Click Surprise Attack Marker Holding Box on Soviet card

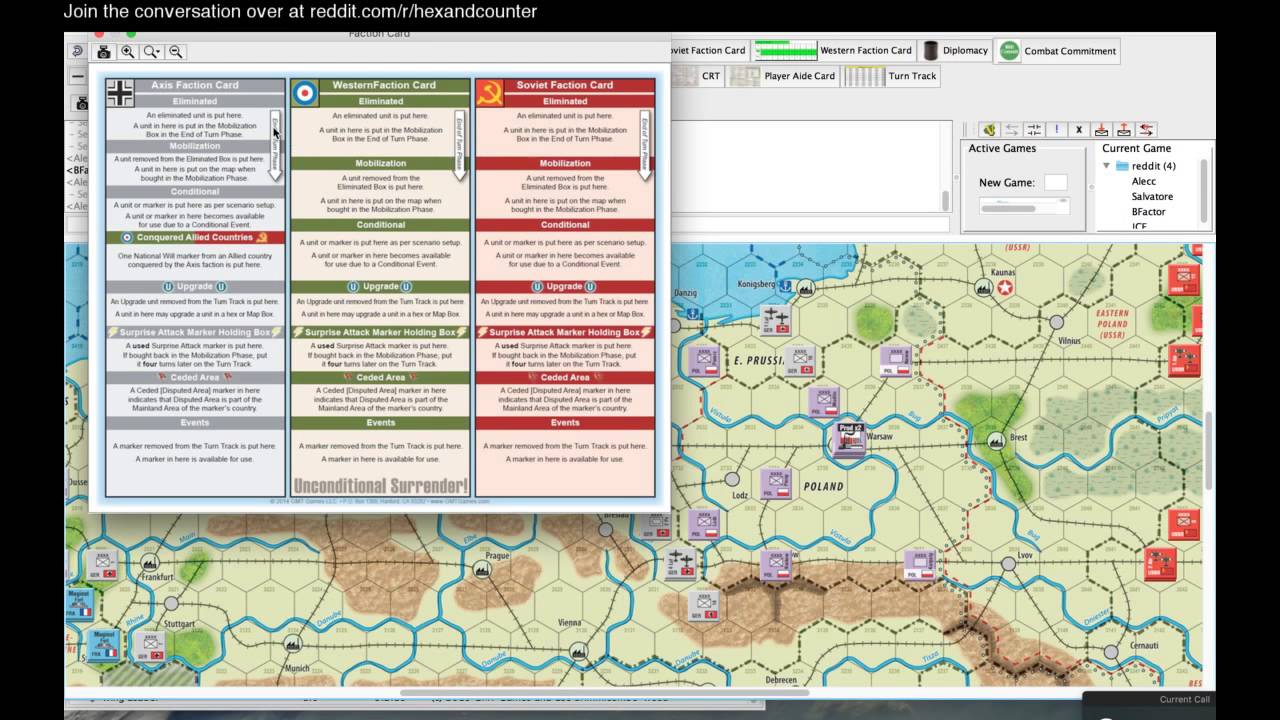(565, 332)
